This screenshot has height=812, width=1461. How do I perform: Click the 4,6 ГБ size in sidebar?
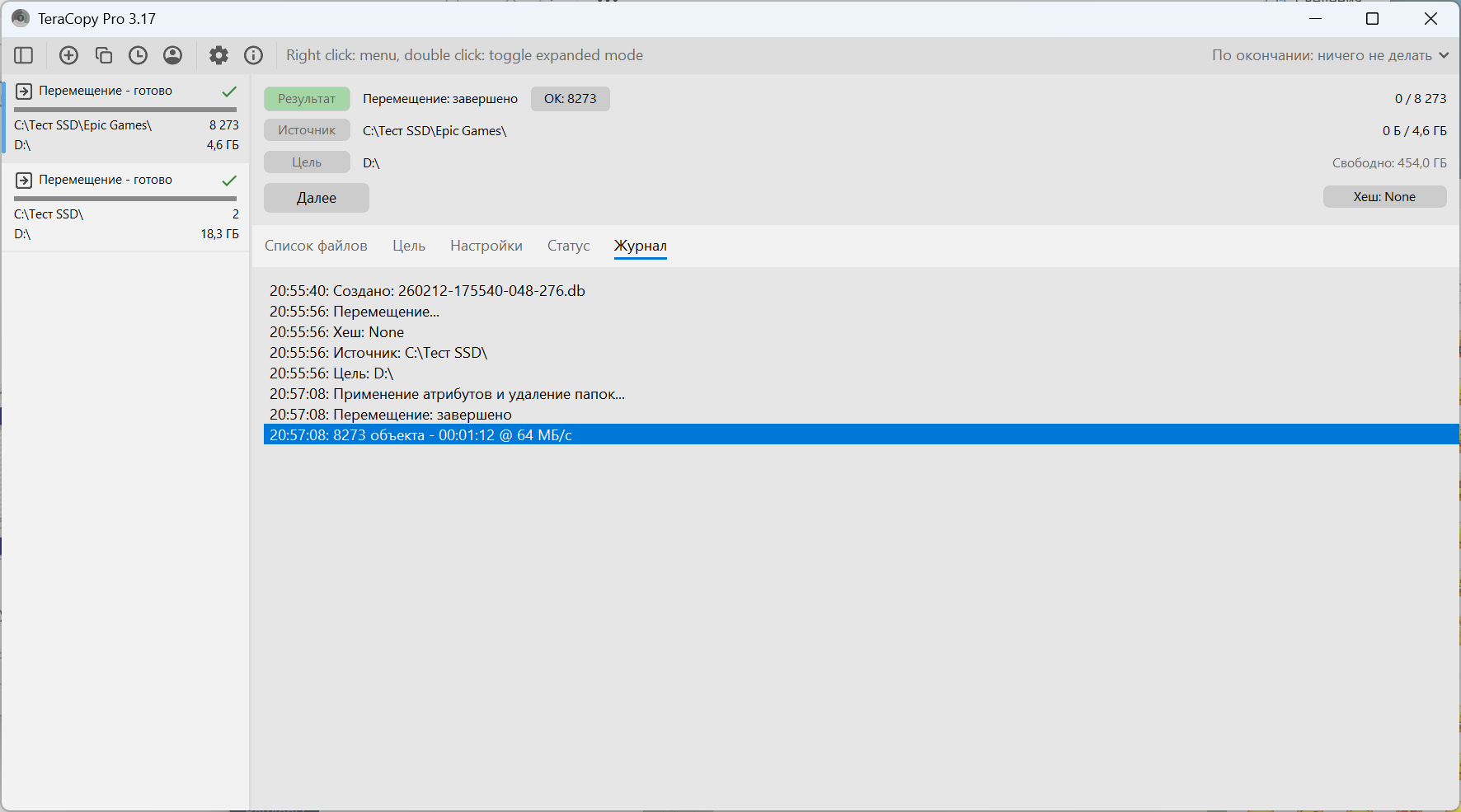click(223, 145)
